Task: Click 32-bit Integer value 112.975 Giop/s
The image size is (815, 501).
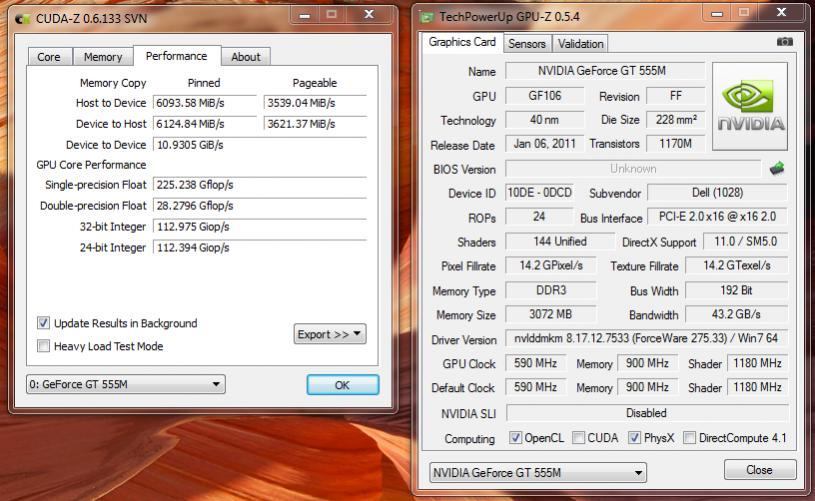Action: (x=260, y=227)
